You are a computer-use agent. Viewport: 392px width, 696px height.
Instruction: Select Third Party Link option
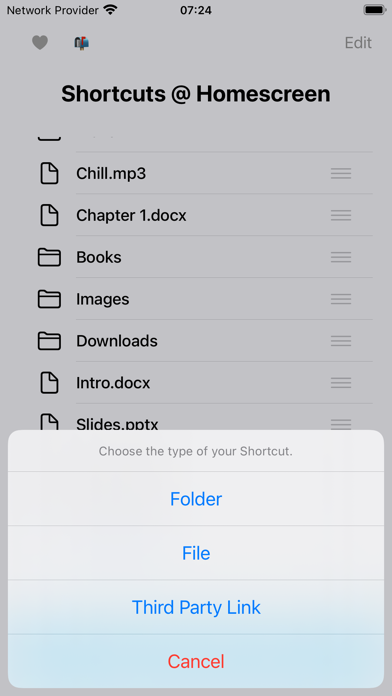pos(196,607)
